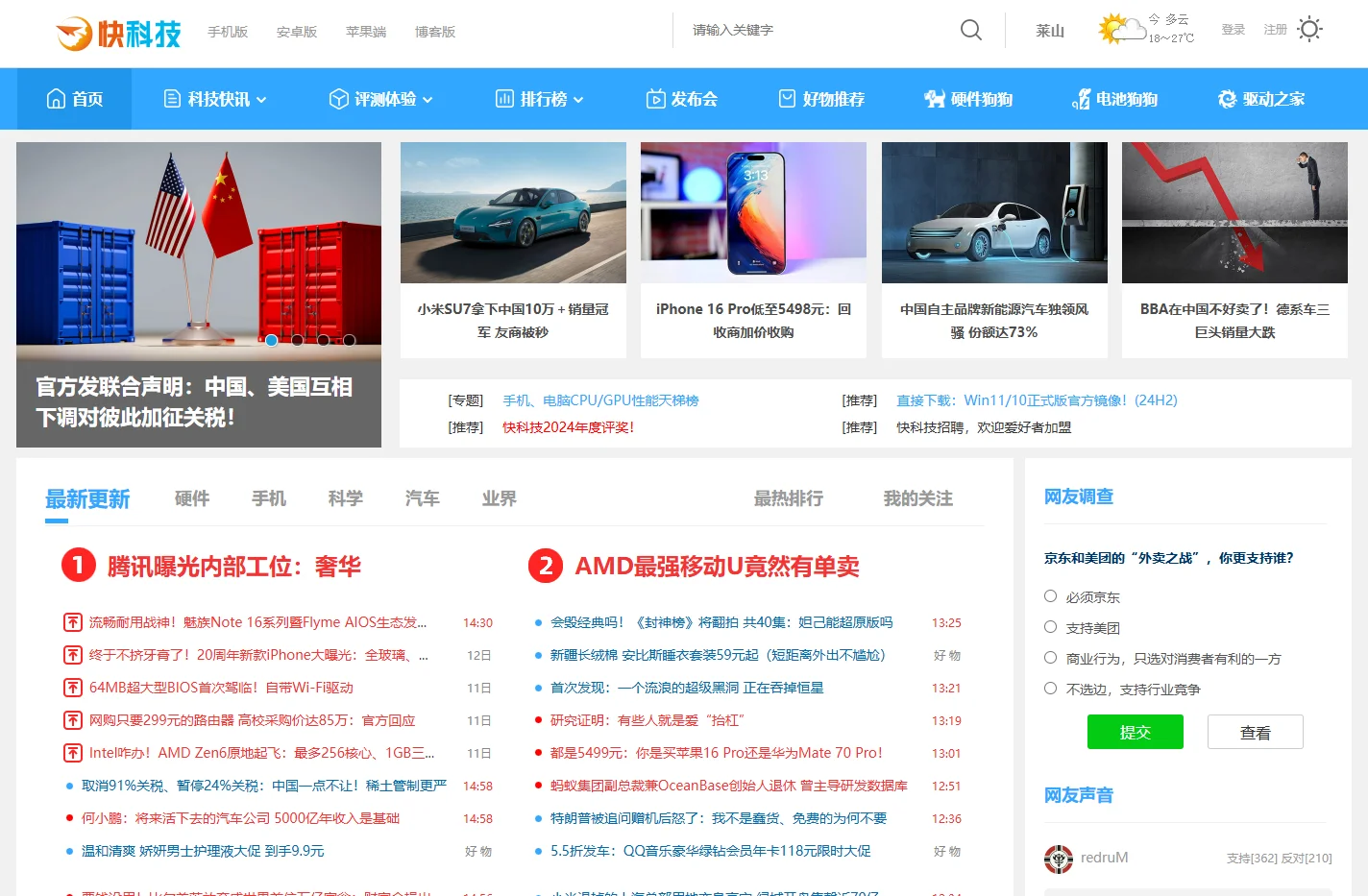This screenshot has height=896, width=1368.
Task: View poll results with 查看 button
Action: pyautogui.click(x=1256, y=732)
